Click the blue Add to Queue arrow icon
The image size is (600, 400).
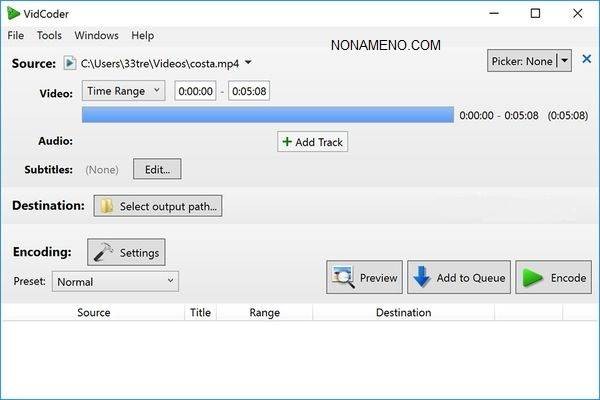coord(420,277)
